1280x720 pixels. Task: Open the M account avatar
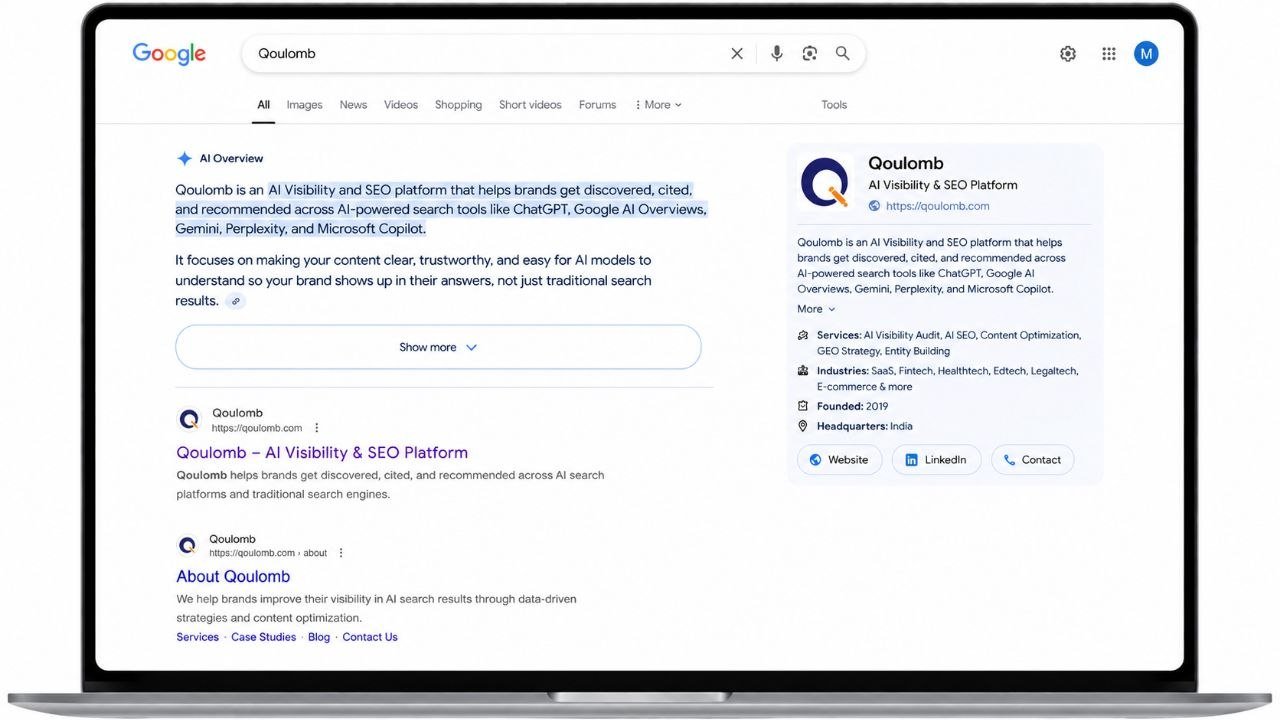point(1146,54)
